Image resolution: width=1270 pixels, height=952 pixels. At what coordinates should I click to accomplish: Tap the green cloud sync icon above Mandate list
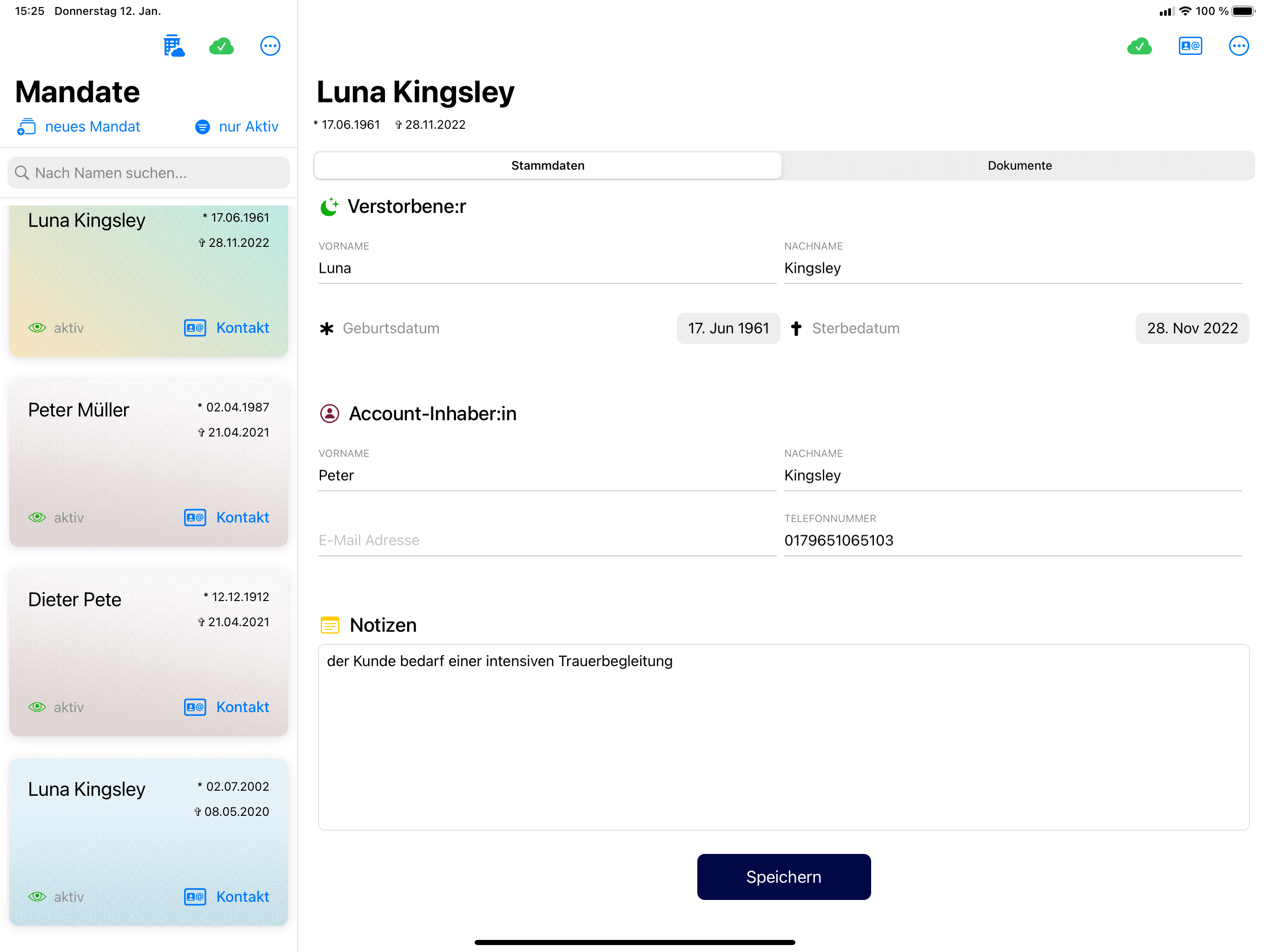pos(222,46)
